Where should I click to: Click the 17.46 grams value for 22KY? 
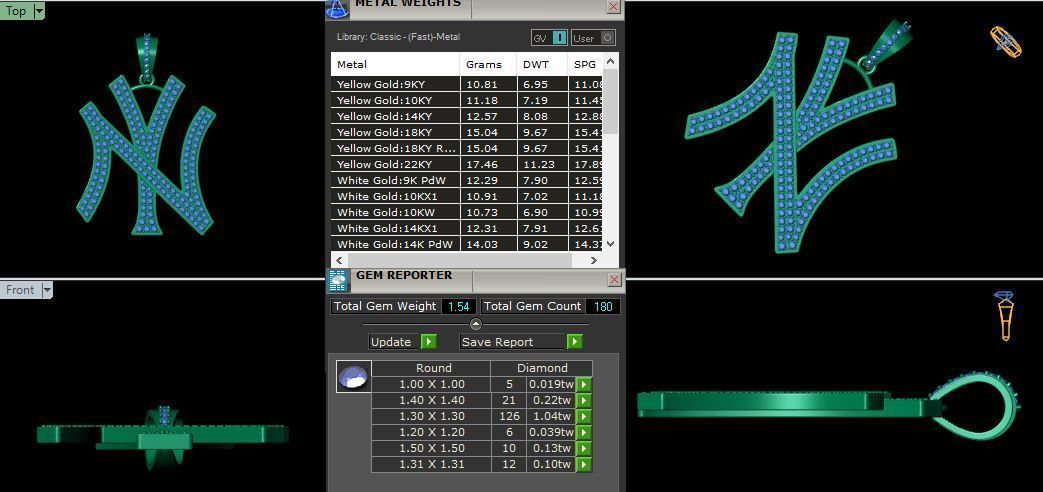(x=482, y=164)
